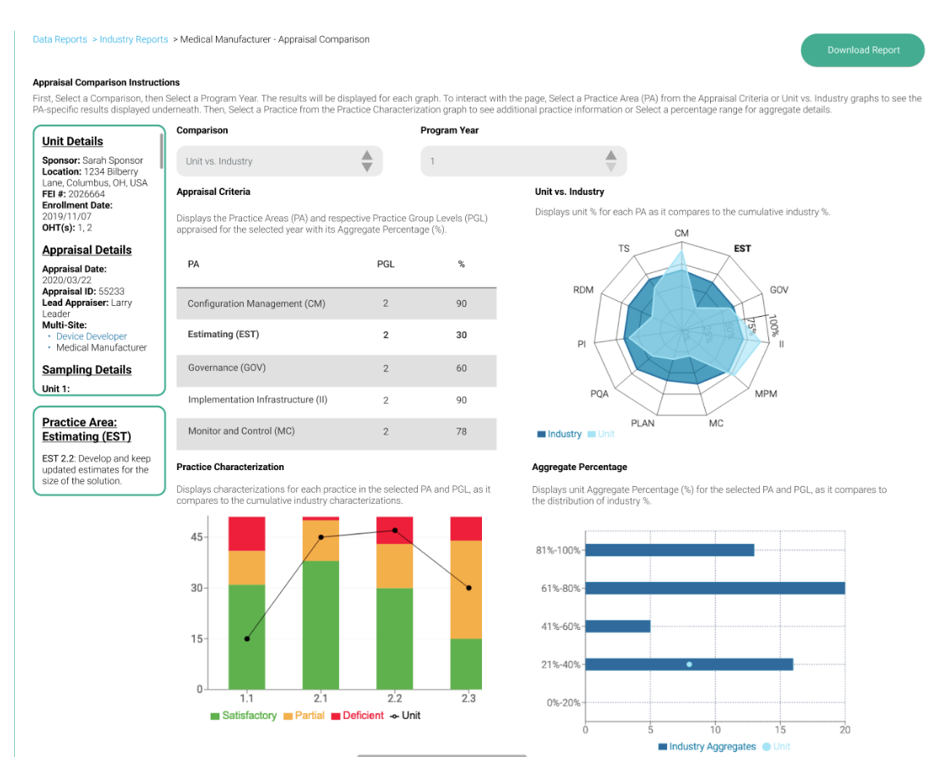Click the Download Report button
This screenshot has width=948, height=764.
coord(861,50)
